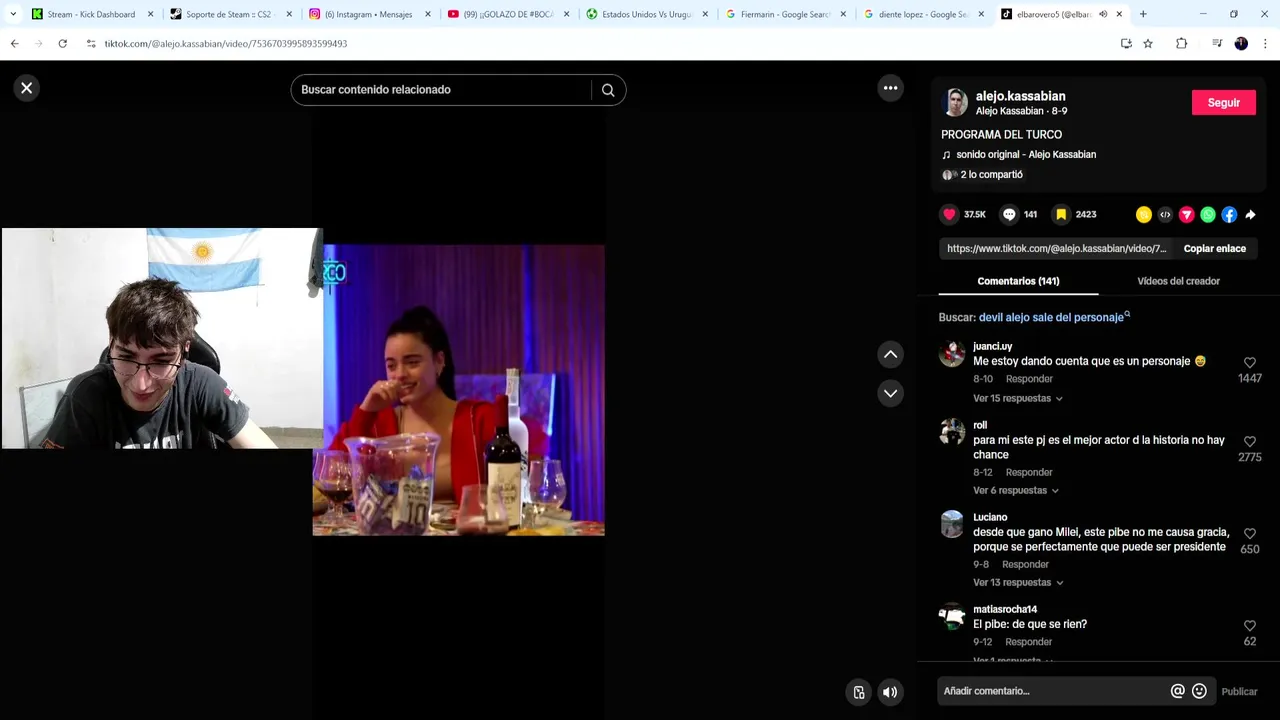Click the Publicar comment button
The height and width of the screenshot is (720, 1280).
[1239, 691]
